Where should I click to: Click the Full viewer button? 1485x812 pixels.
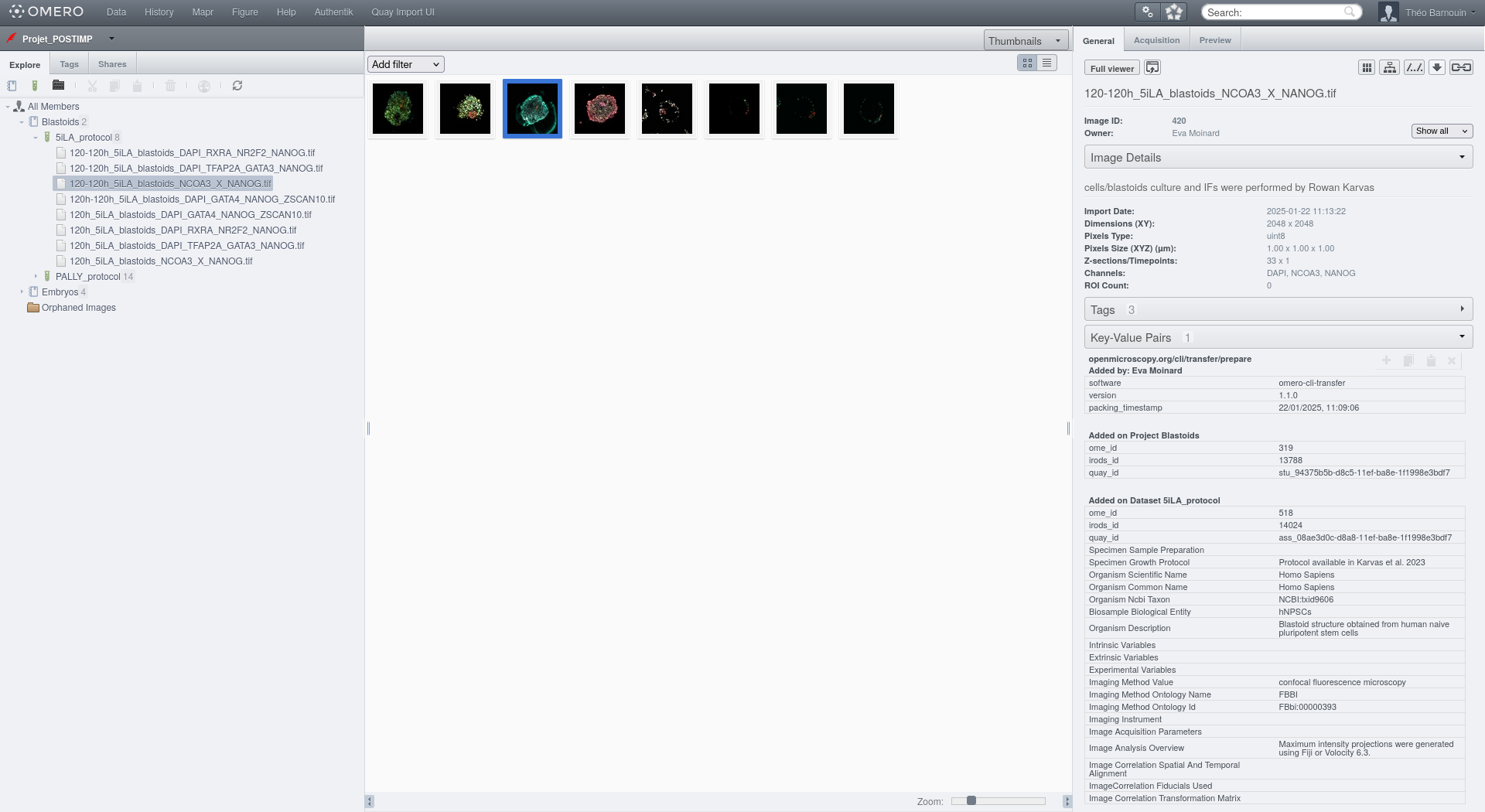(x=1111, y=68)
